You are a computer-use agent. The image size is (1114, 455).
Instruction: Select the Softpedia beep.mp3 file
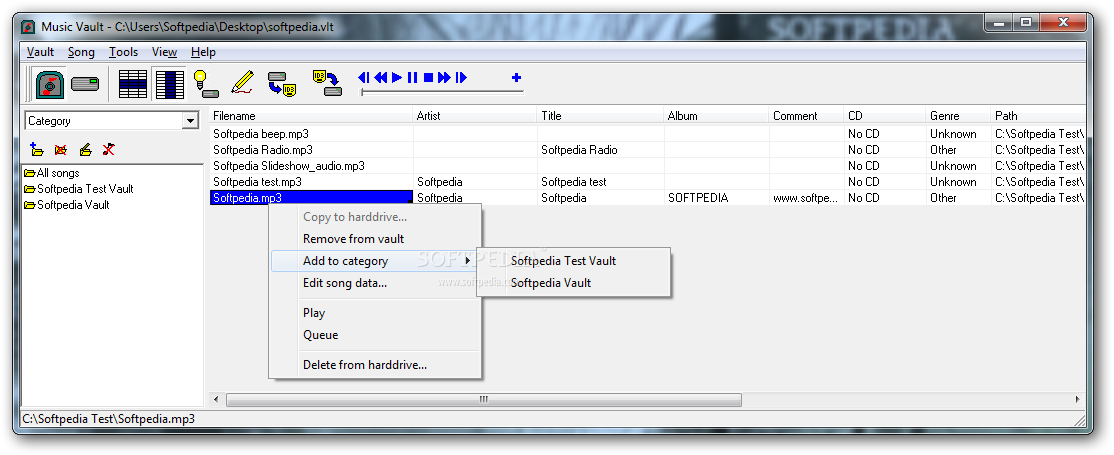pyautogui.click(x=261, y=134)
